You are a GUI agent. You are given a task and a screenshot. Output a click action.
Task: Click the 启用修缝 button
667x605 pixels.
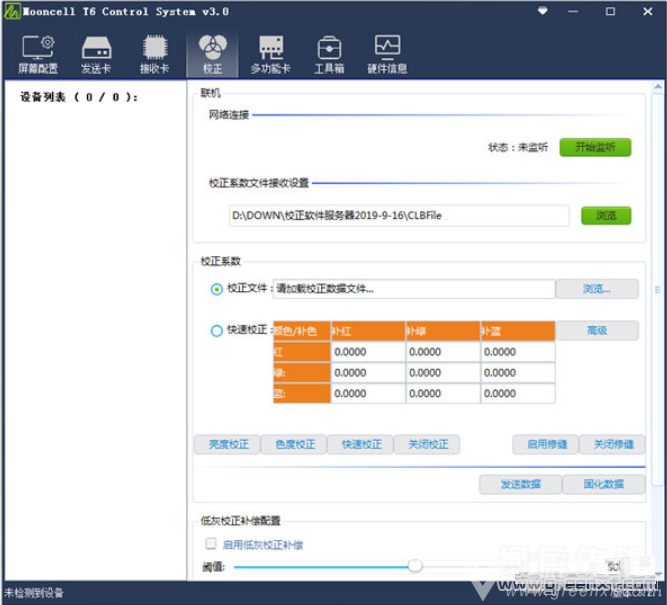546,445
